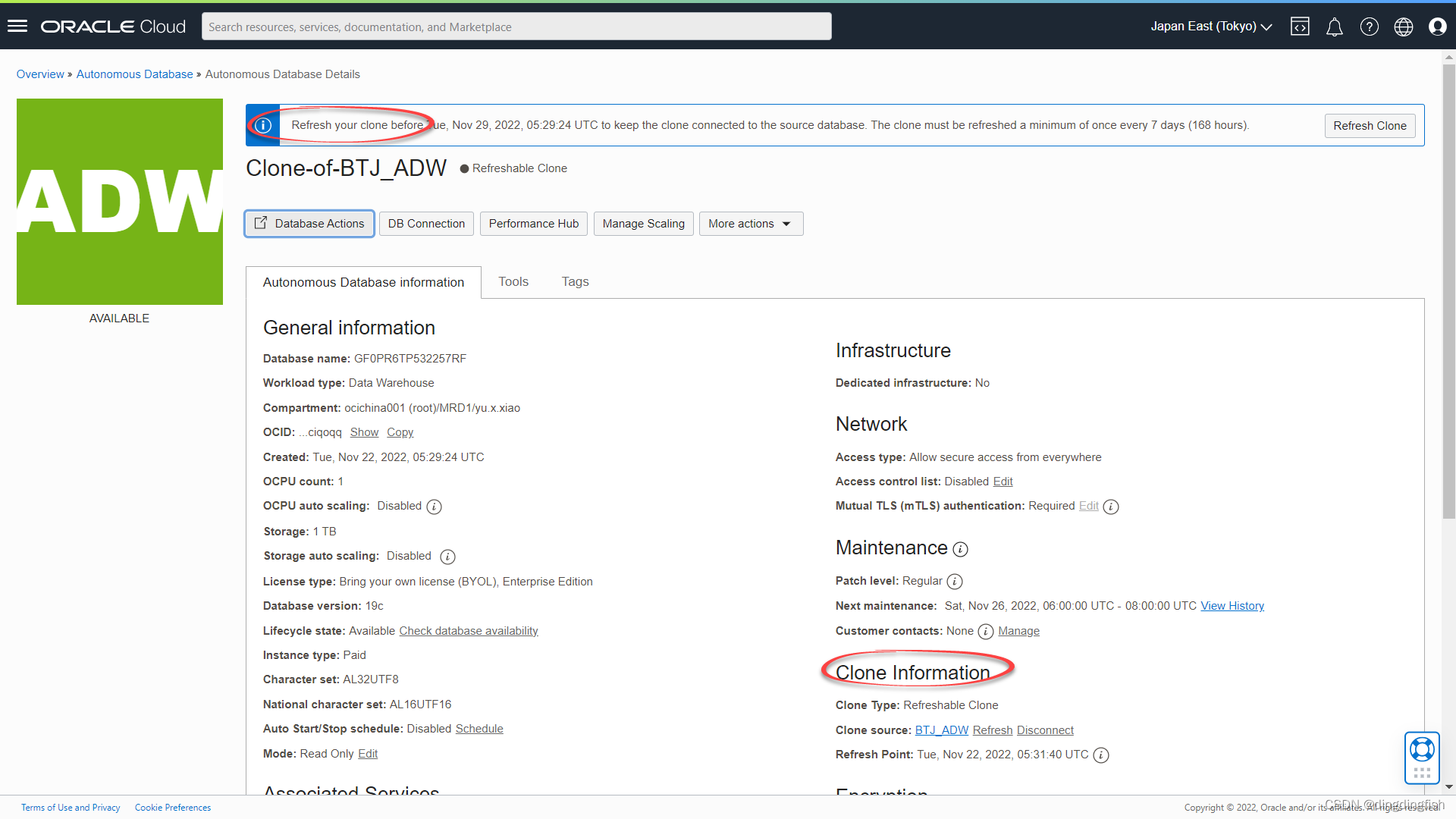The image size is (1456, 819).
Task: Open the Cloud Shell developer tools icon
Action: pos(1300,27)
